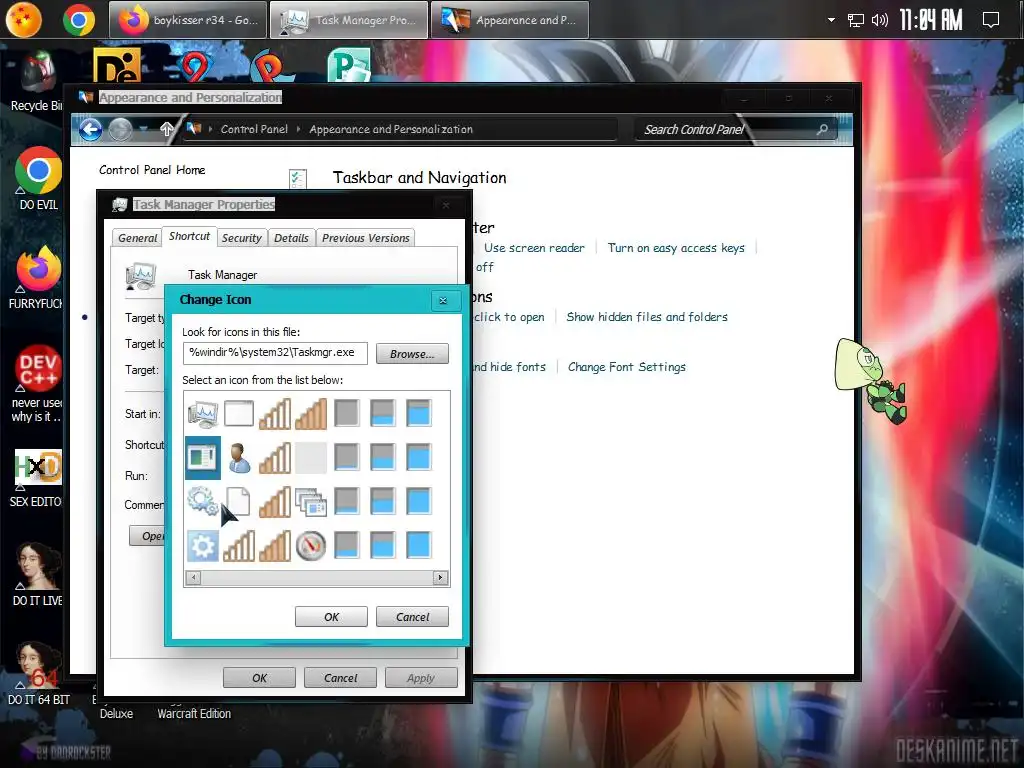The image size is (1024, 768).
Task: Click OK in Task Manager Properties
Action: click(259, 678)
